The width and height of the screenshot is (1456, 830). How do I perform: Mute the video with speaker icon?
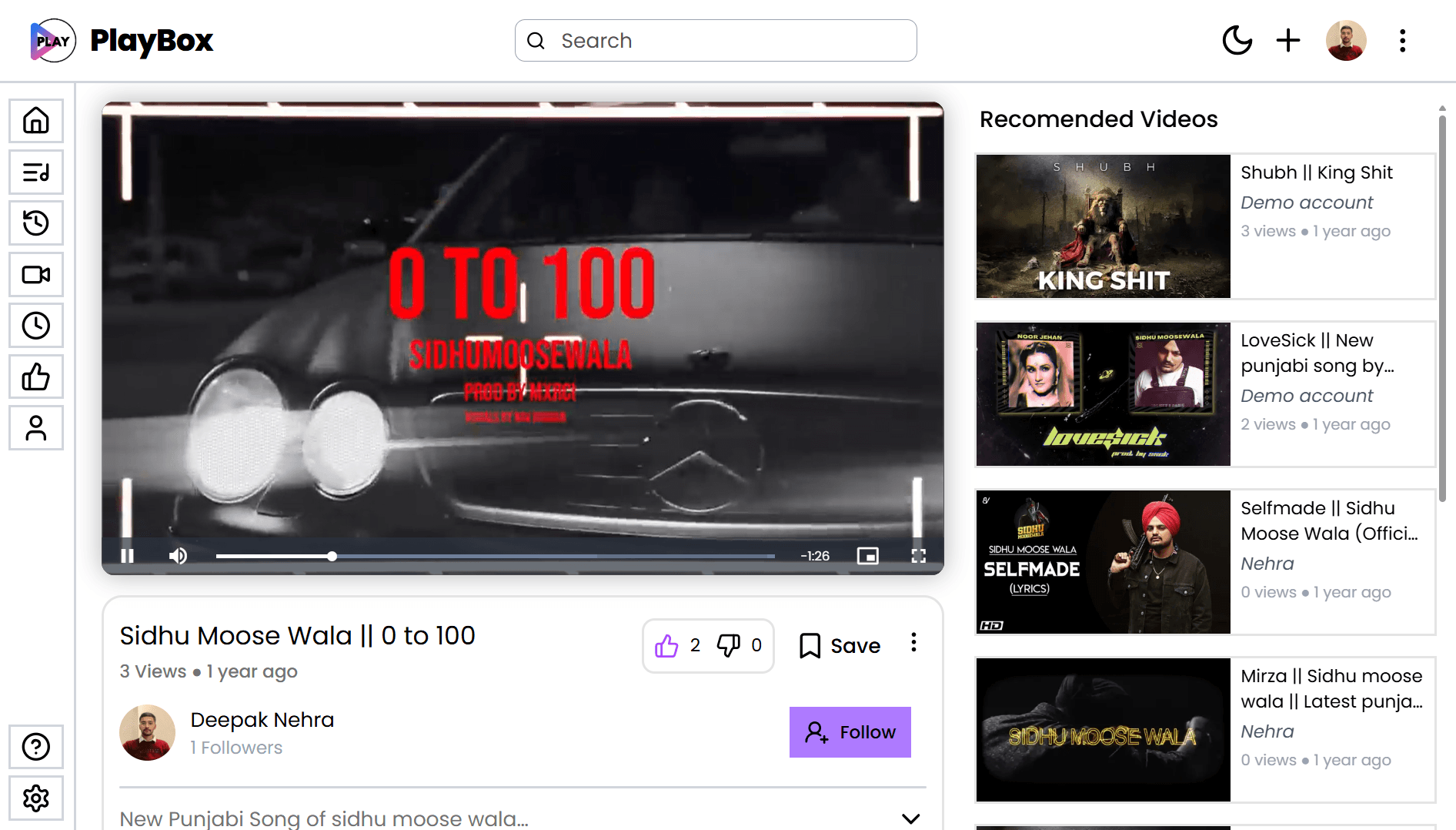[178, 556]
